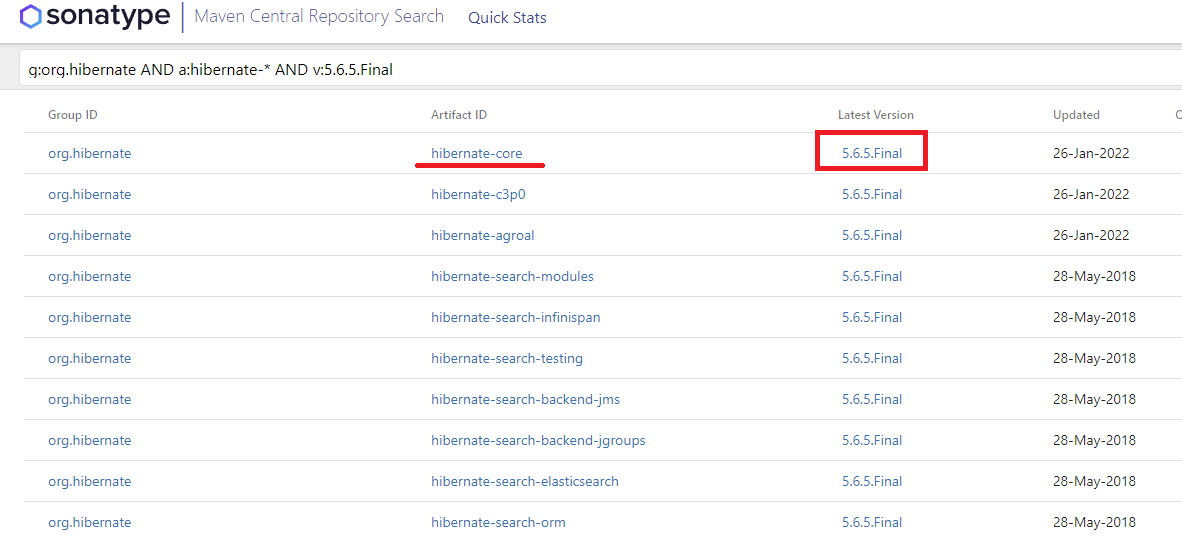Screen dimensions: 1182x546
Task: Focus the search query input field
Action: pyautogui.click(x=600, y=69)
